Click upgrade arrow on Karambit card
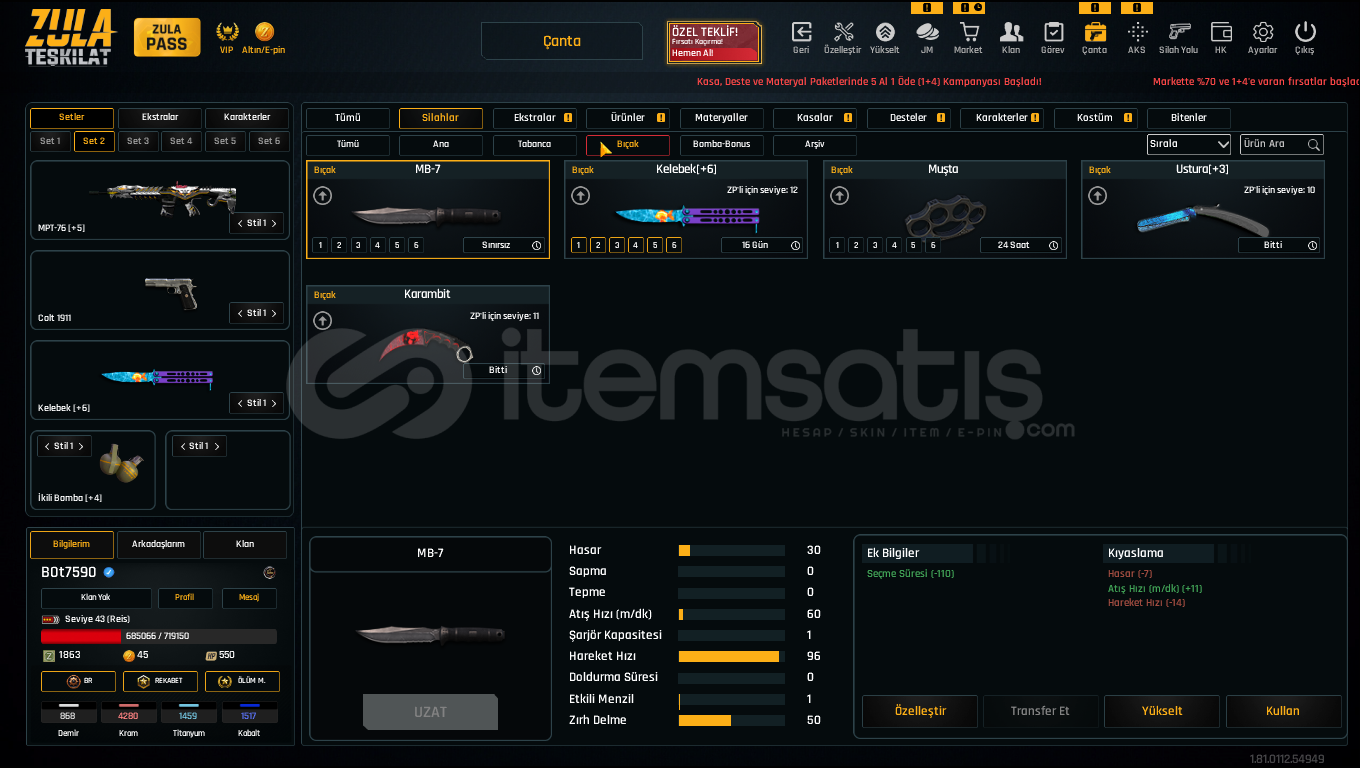1360x768 pixels. pos(322,321)
